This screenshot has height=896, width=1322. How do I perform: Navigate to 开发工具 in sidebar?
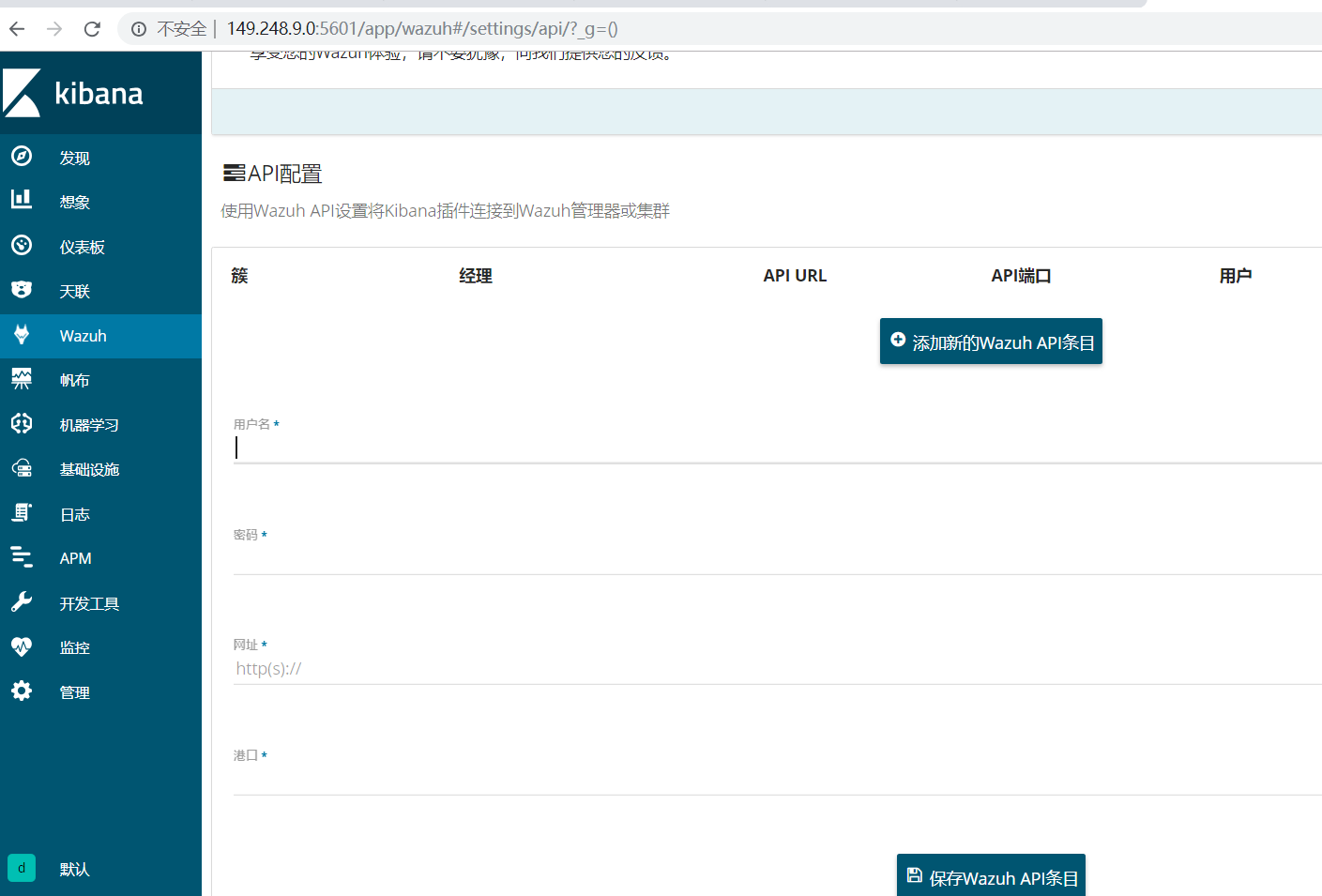point(89,603)
